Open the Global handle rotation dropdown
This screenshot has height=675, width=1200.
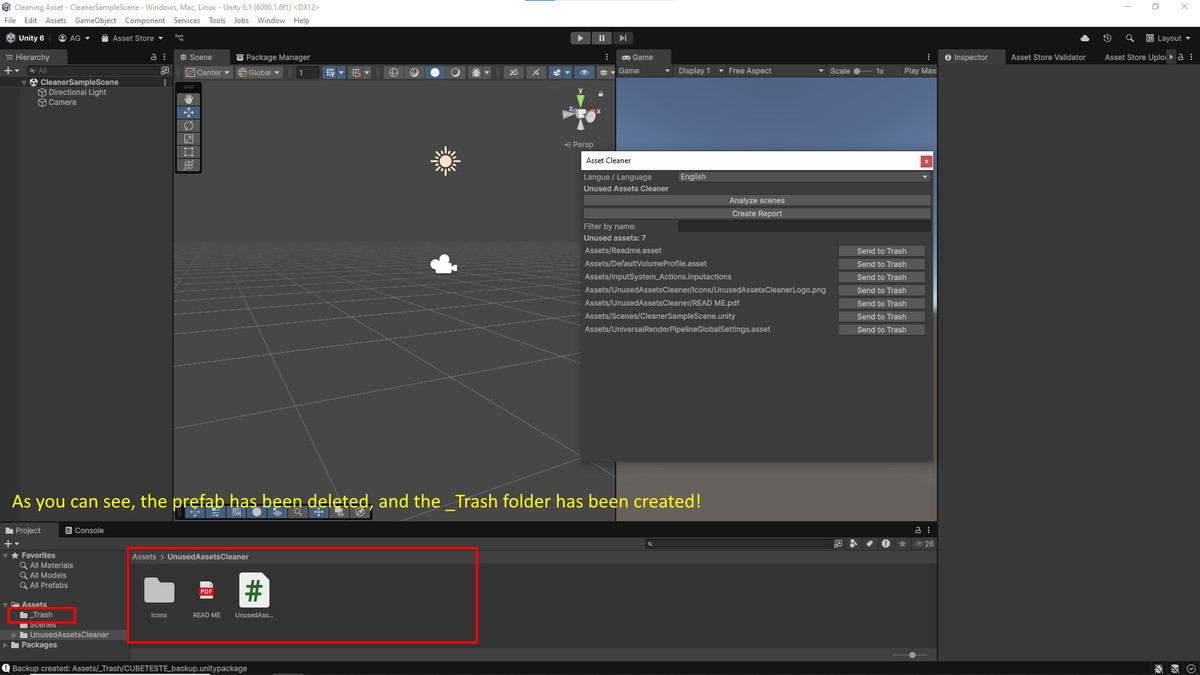[x=259, y=72]
